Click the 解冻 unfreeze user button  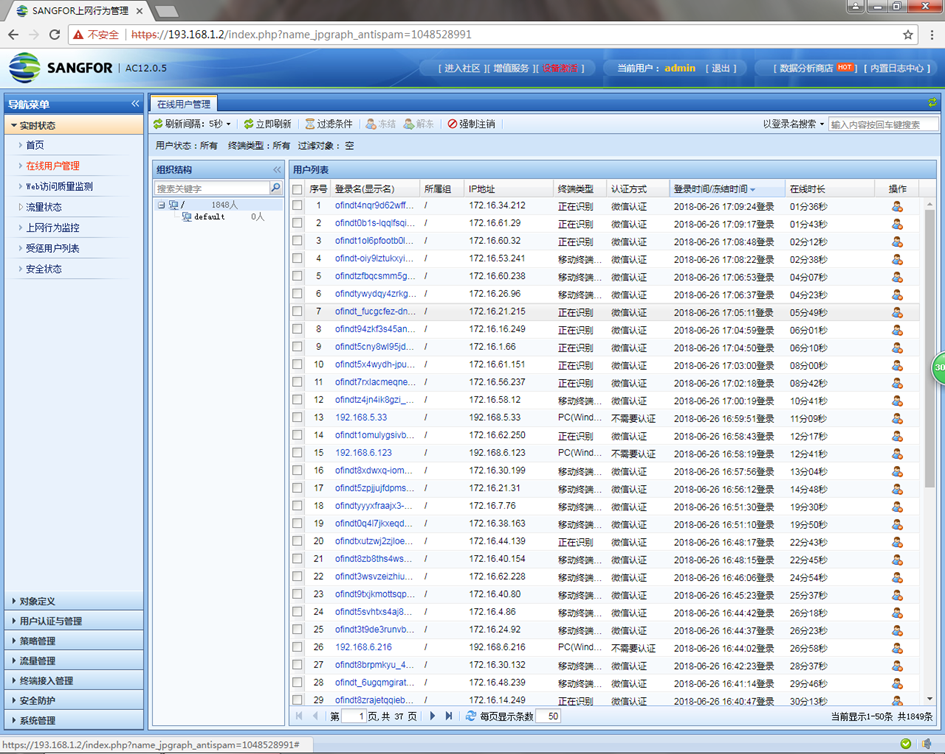[419, 124]
